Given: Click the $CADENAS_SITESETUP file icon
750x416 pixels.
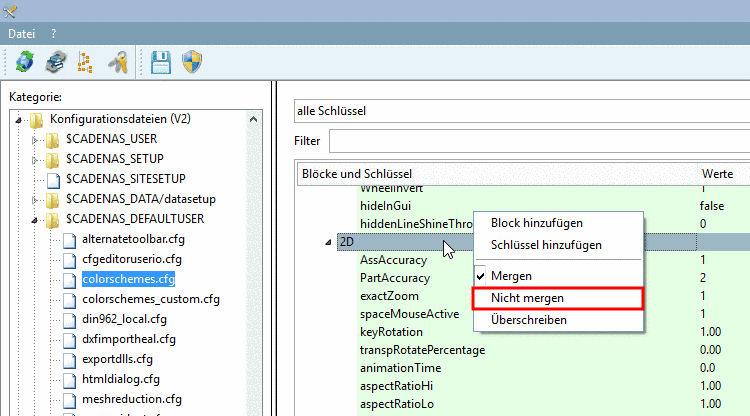Looking at the screenshot, I should tap(53, 180).
